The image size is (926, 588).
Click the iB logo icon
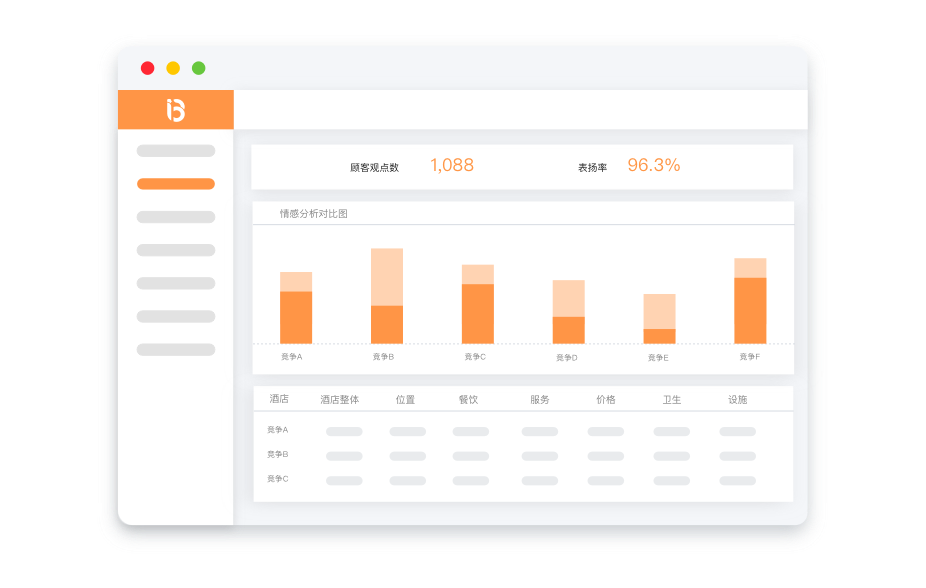(176, 108)
